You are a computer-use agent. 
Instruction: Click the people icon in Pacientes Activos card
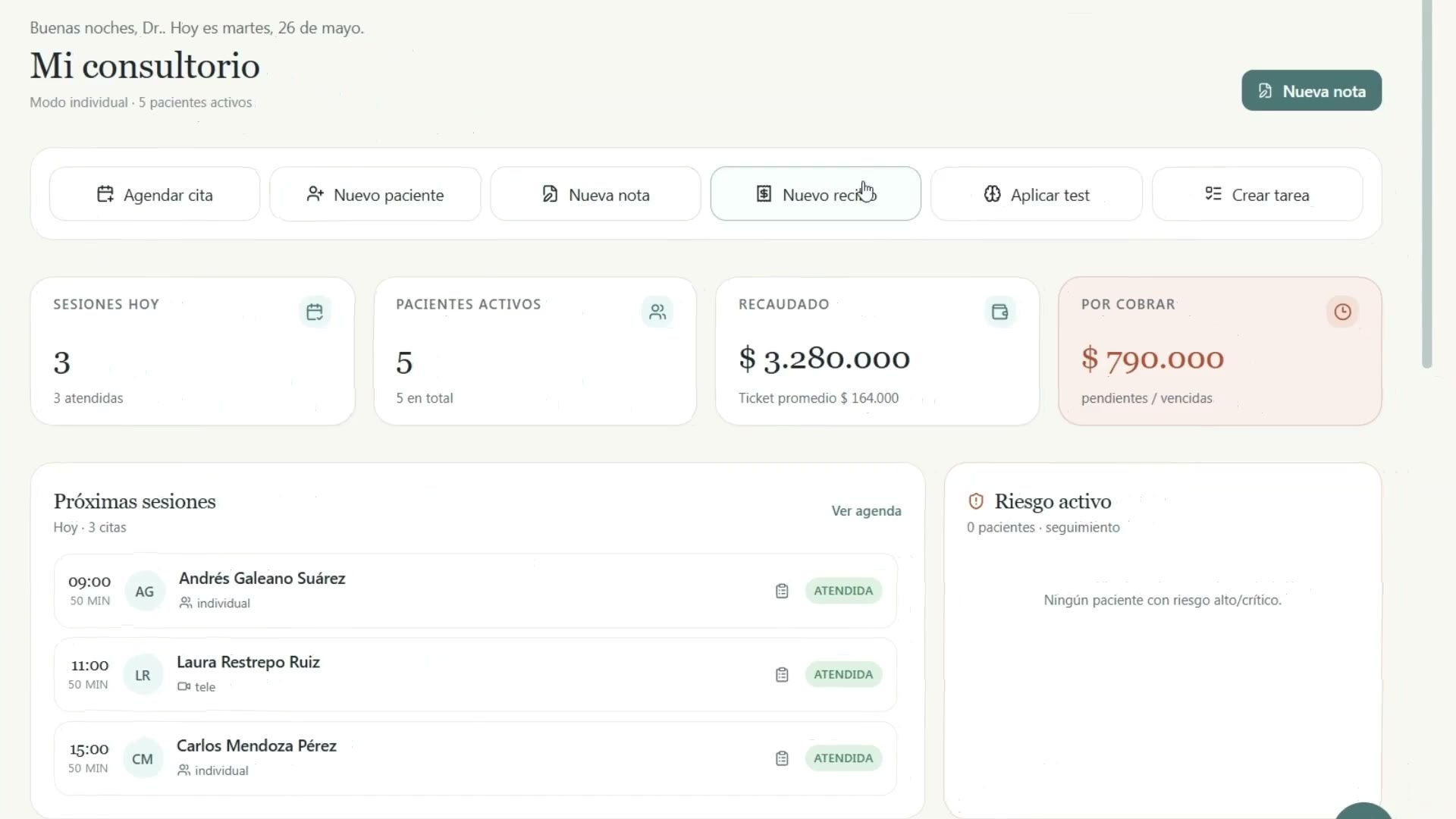pyautogui.click(x=657, y=312)
